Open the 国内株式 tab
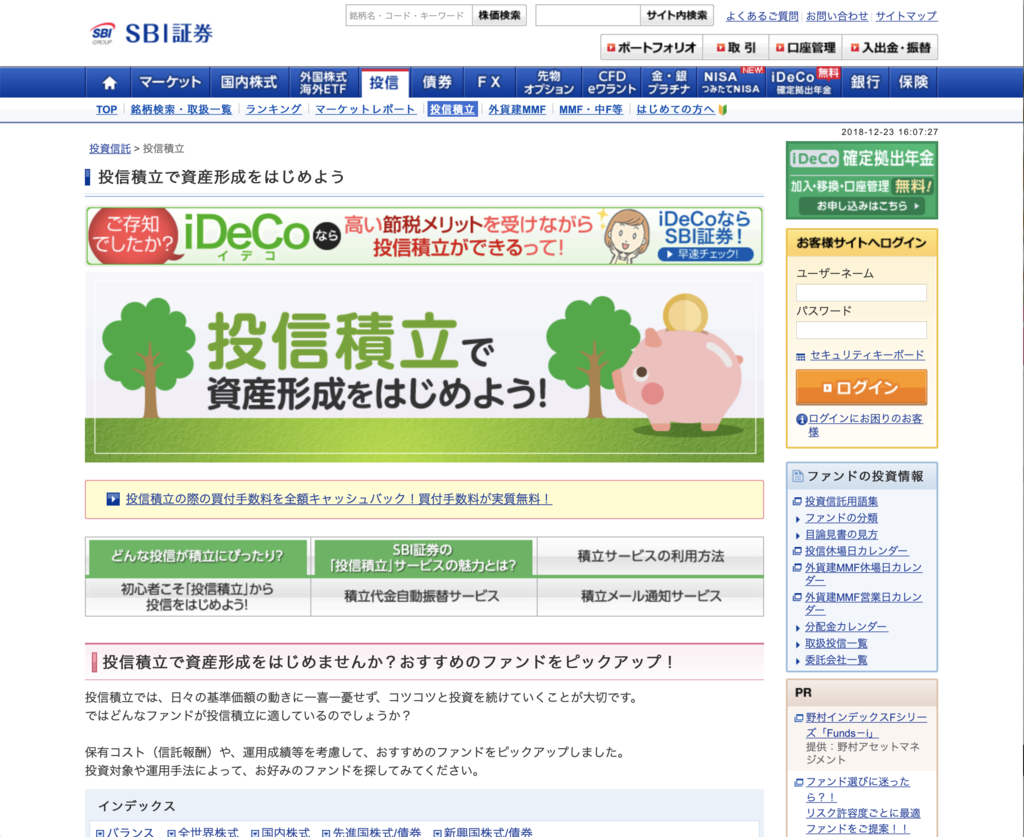1024x837 pixels. 249,82
